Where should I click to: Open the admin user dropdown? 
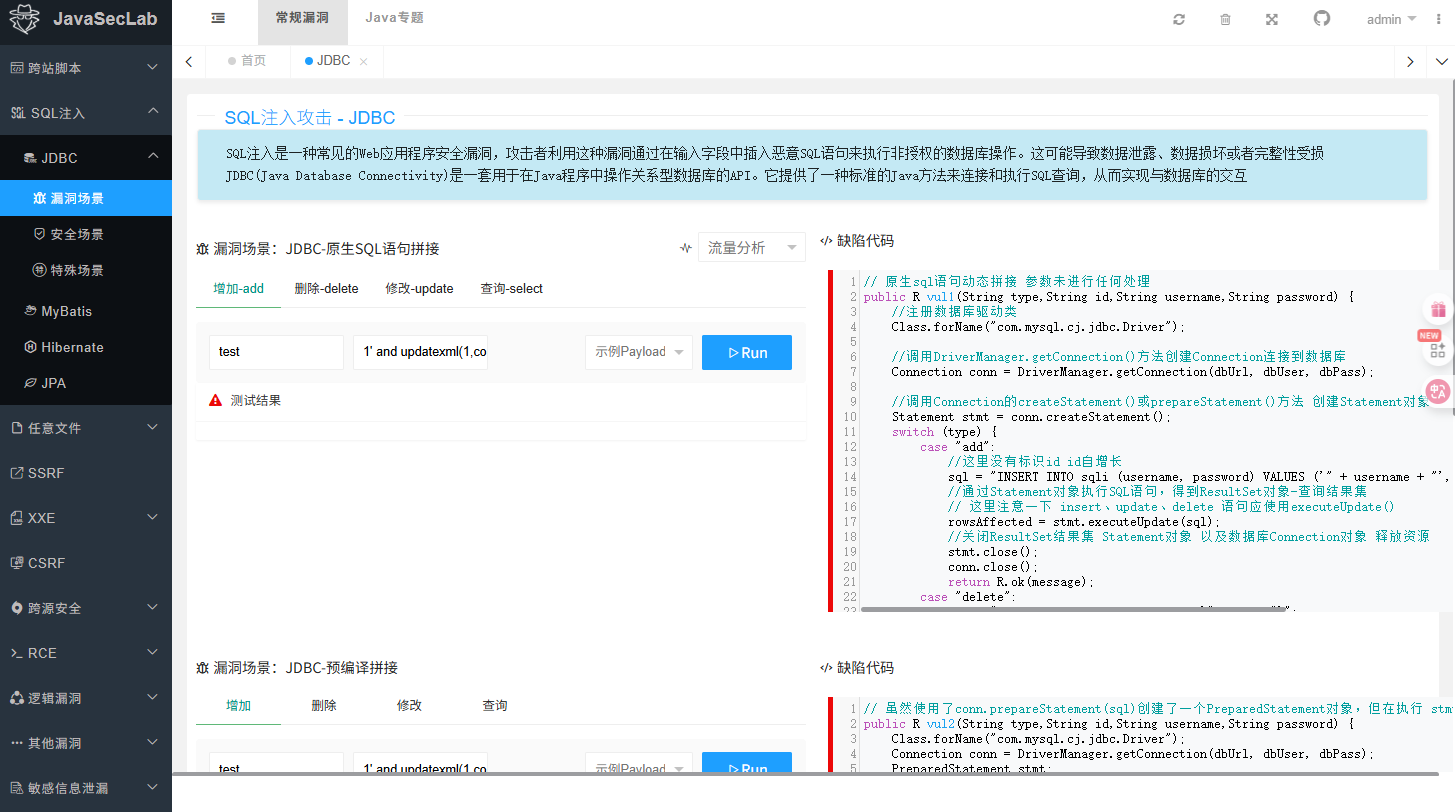click(x=1391, y=19)
